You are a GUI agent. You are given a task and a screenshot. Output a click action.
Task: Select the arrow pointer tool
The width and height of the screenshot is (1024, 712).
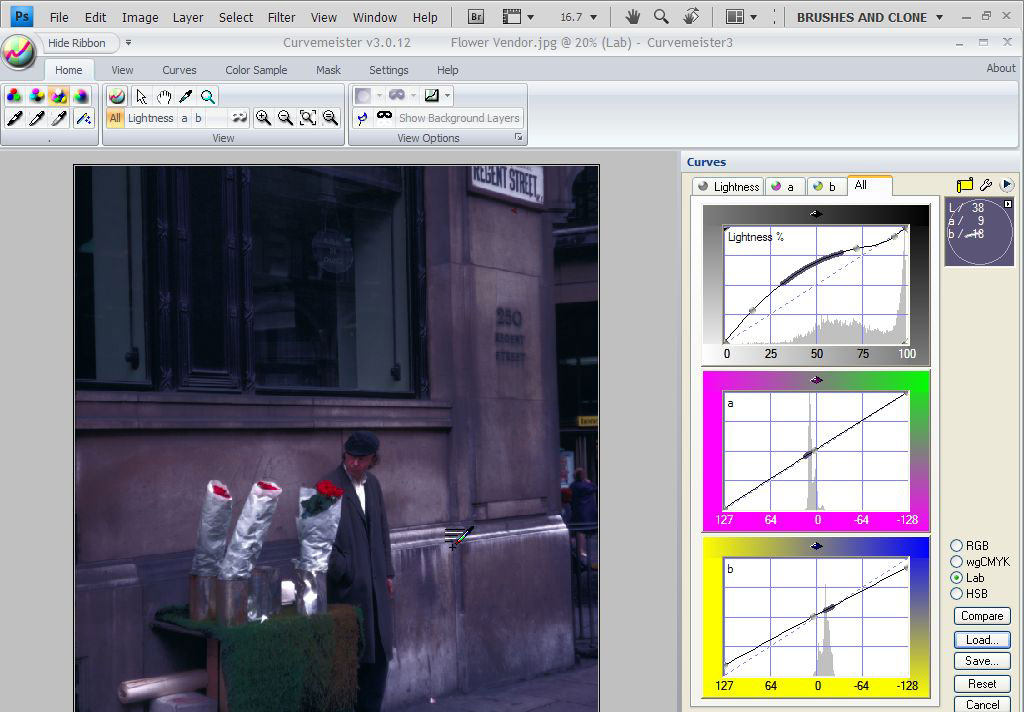141,97
